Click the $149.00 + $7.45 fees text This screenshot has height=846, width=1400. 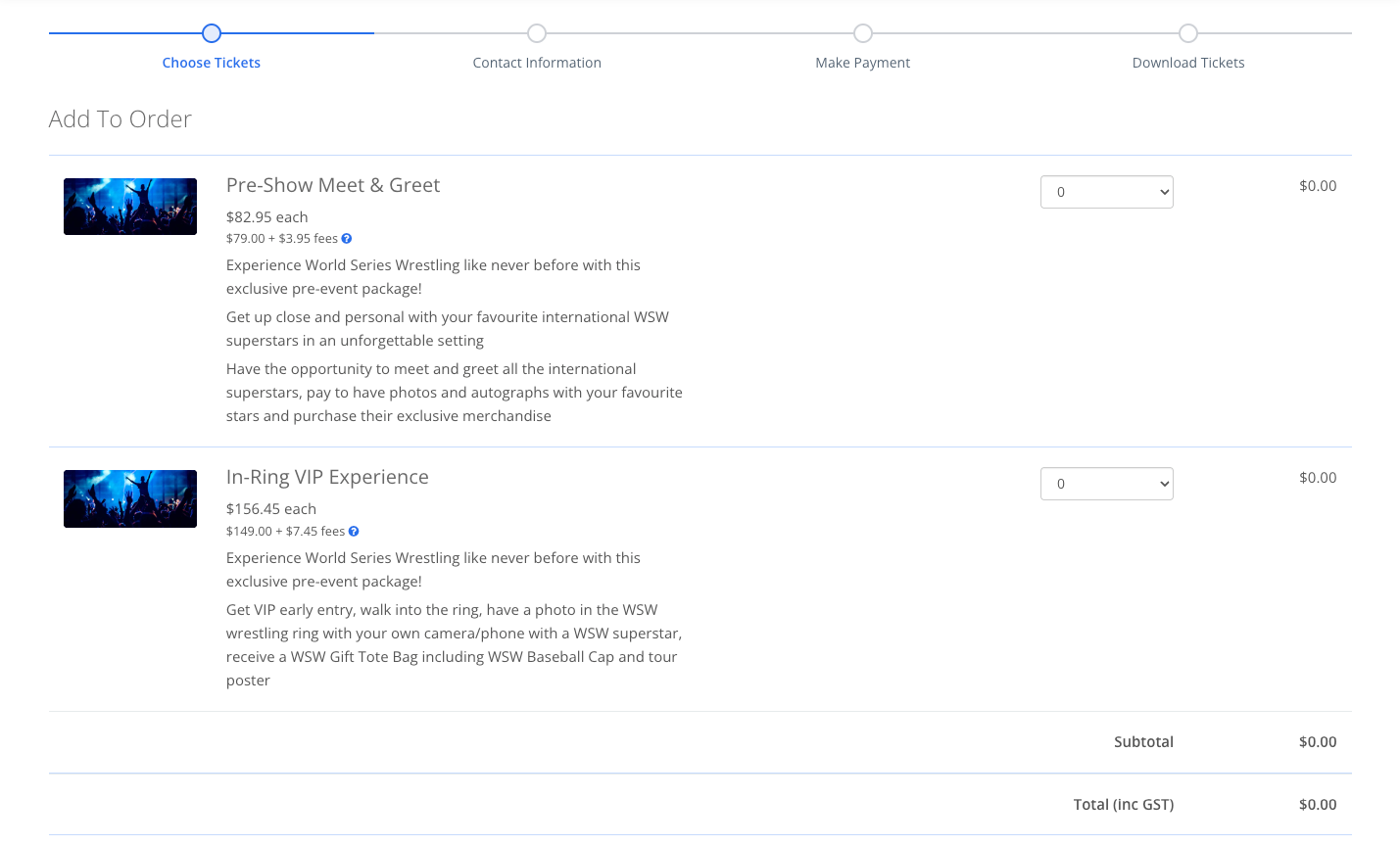tap(285, 532)
